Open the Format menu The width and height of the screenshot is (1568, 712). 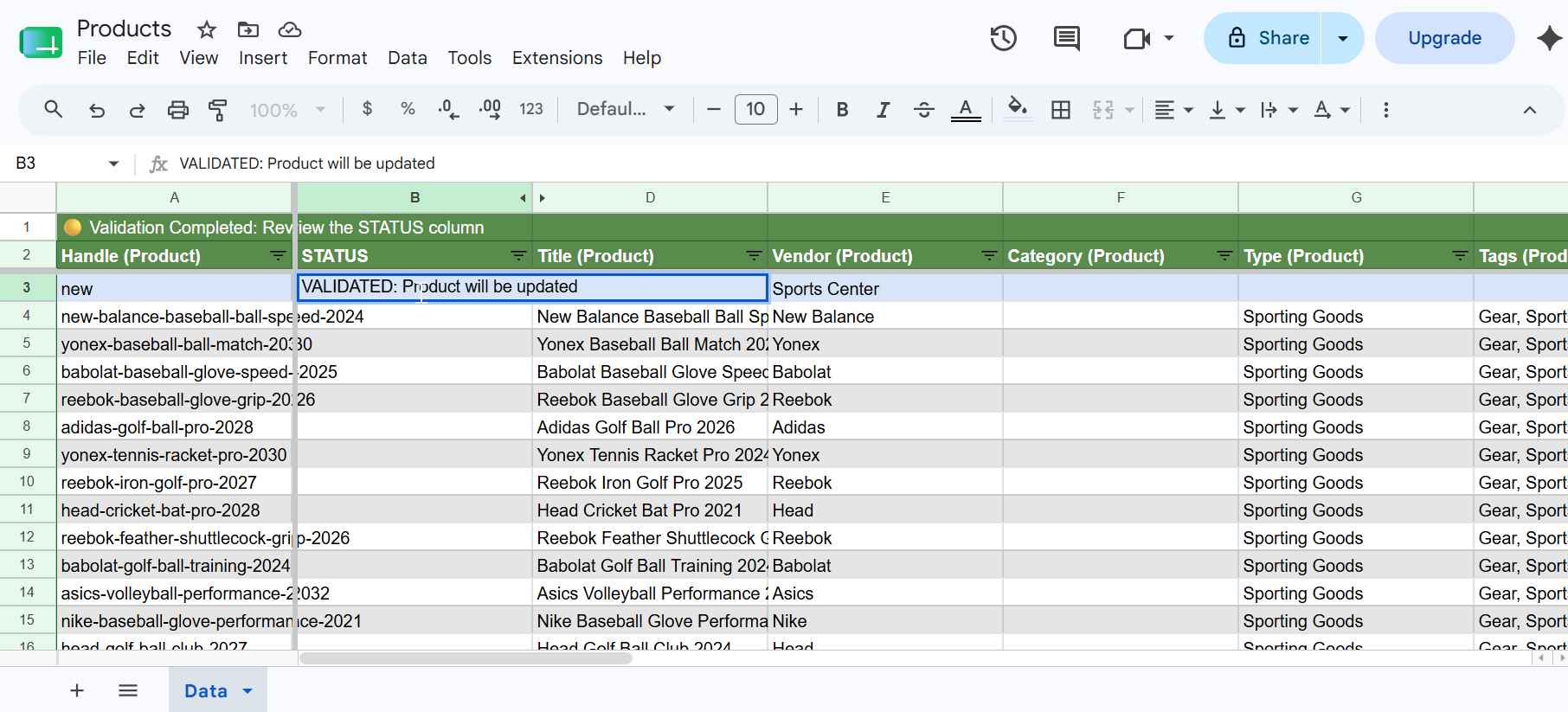[337, 58]
